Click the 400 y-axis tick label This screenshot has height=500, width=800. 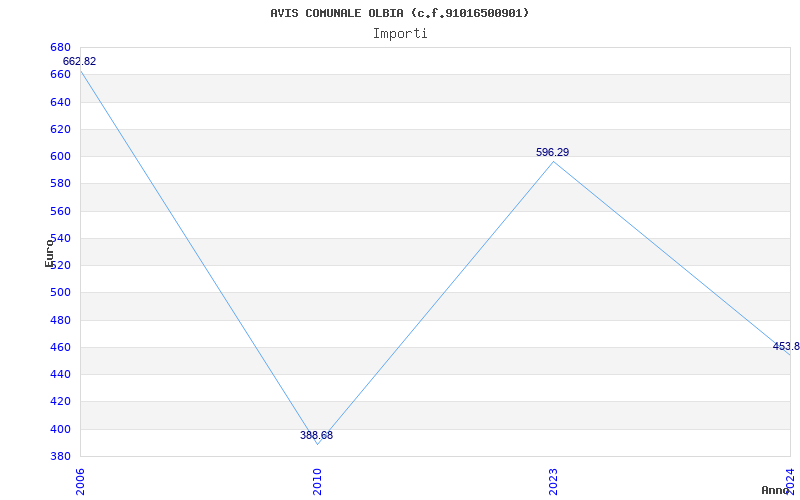tap(60, 429)
